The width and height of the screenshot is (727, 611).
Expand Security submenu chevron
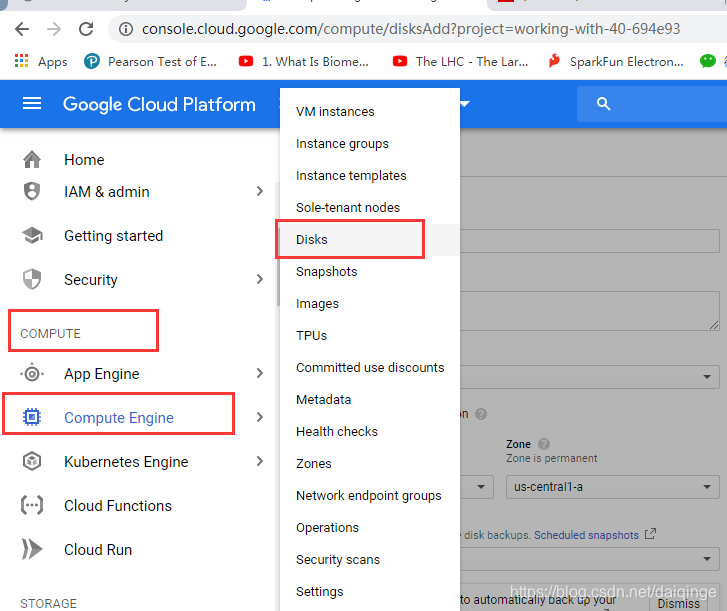pyautogui.click(x=260, y=279)
